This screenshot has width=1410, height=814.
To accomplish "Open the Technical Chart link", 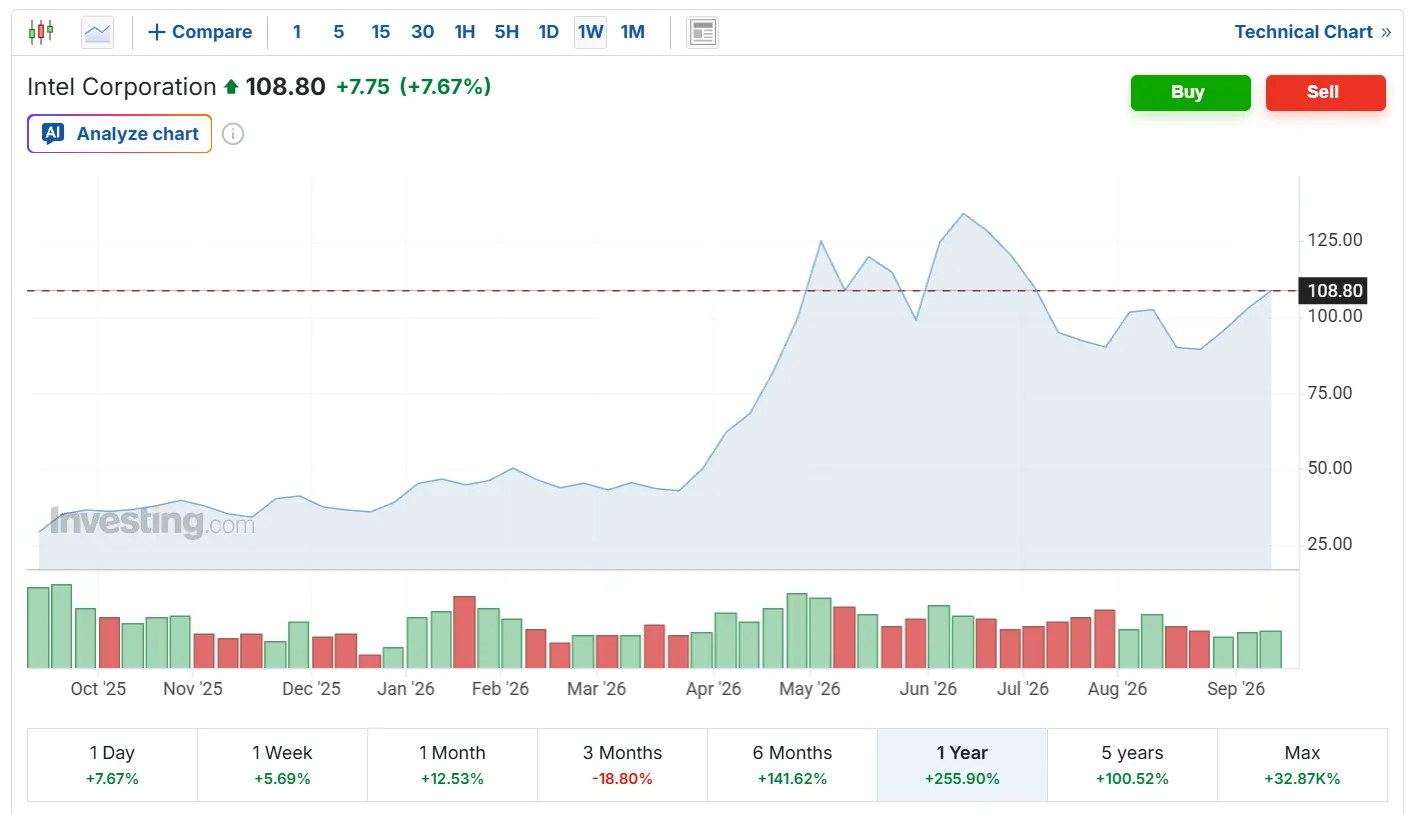I will [x=1313, y=32].
